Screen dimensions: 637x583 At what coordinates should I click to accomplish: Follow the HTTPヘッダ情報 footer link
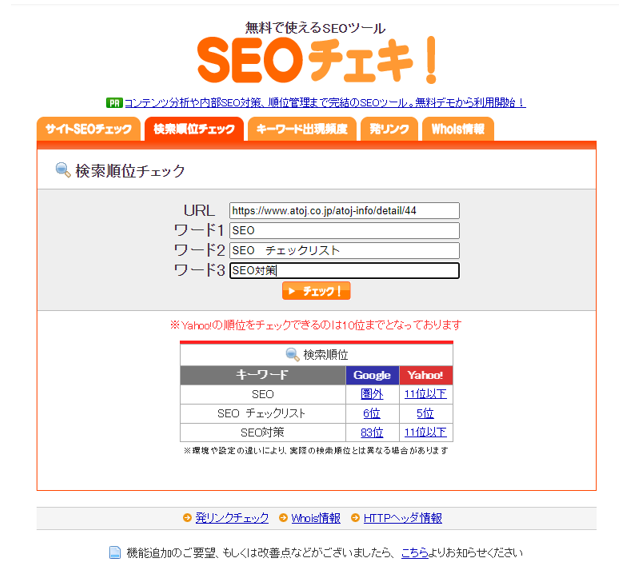tap(403, 518)
